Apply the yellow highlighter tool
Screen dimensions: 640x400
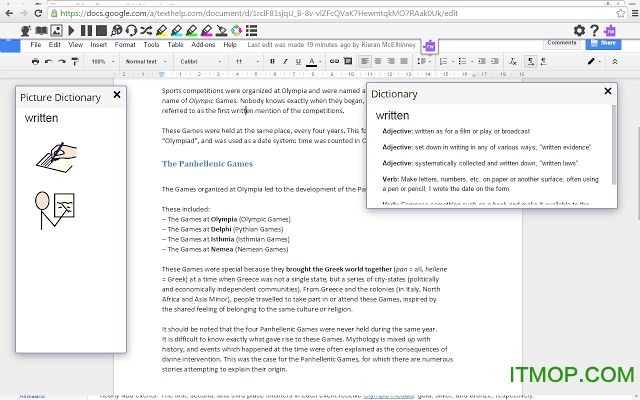coord(159,31)
